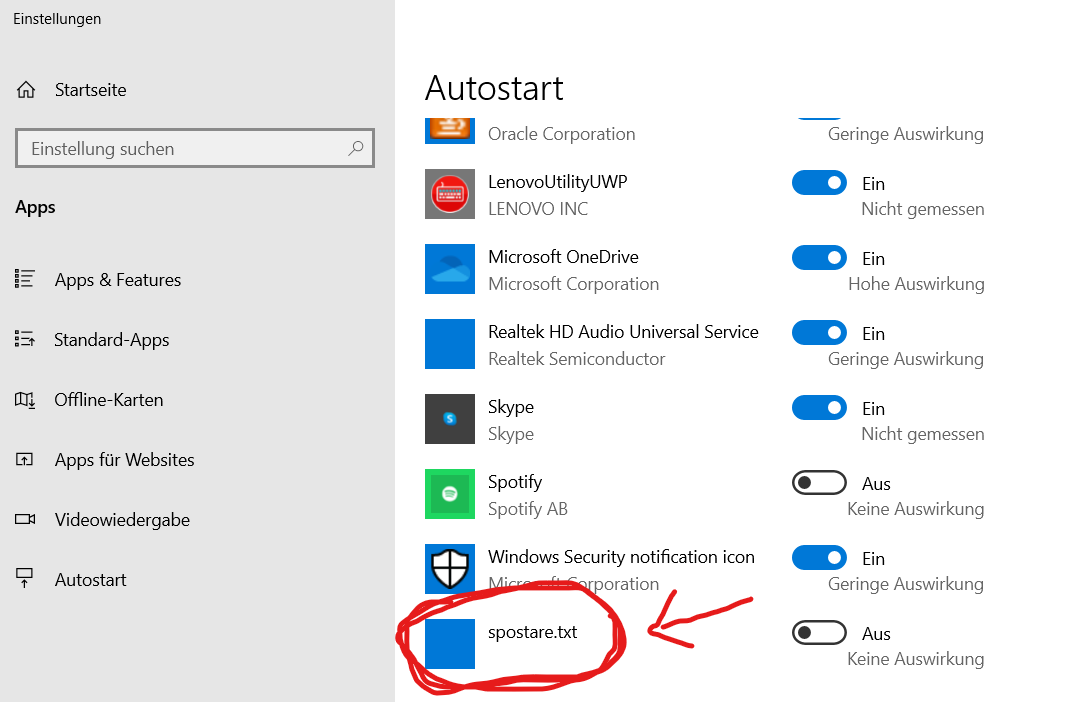1066x702 pixels.
Task: Click the spostare.txt blue icon
Action: pyautogui.click(x=450, y=644)
